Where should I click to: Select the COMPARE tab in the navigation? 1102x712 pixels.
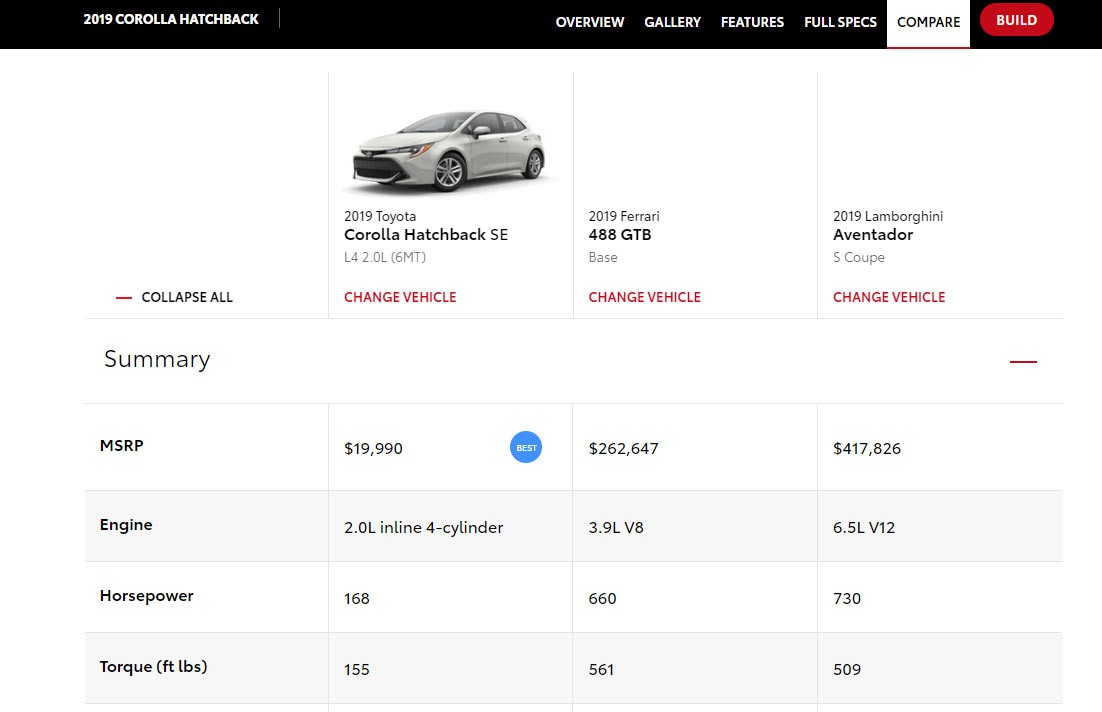click(x=928, y=21)
